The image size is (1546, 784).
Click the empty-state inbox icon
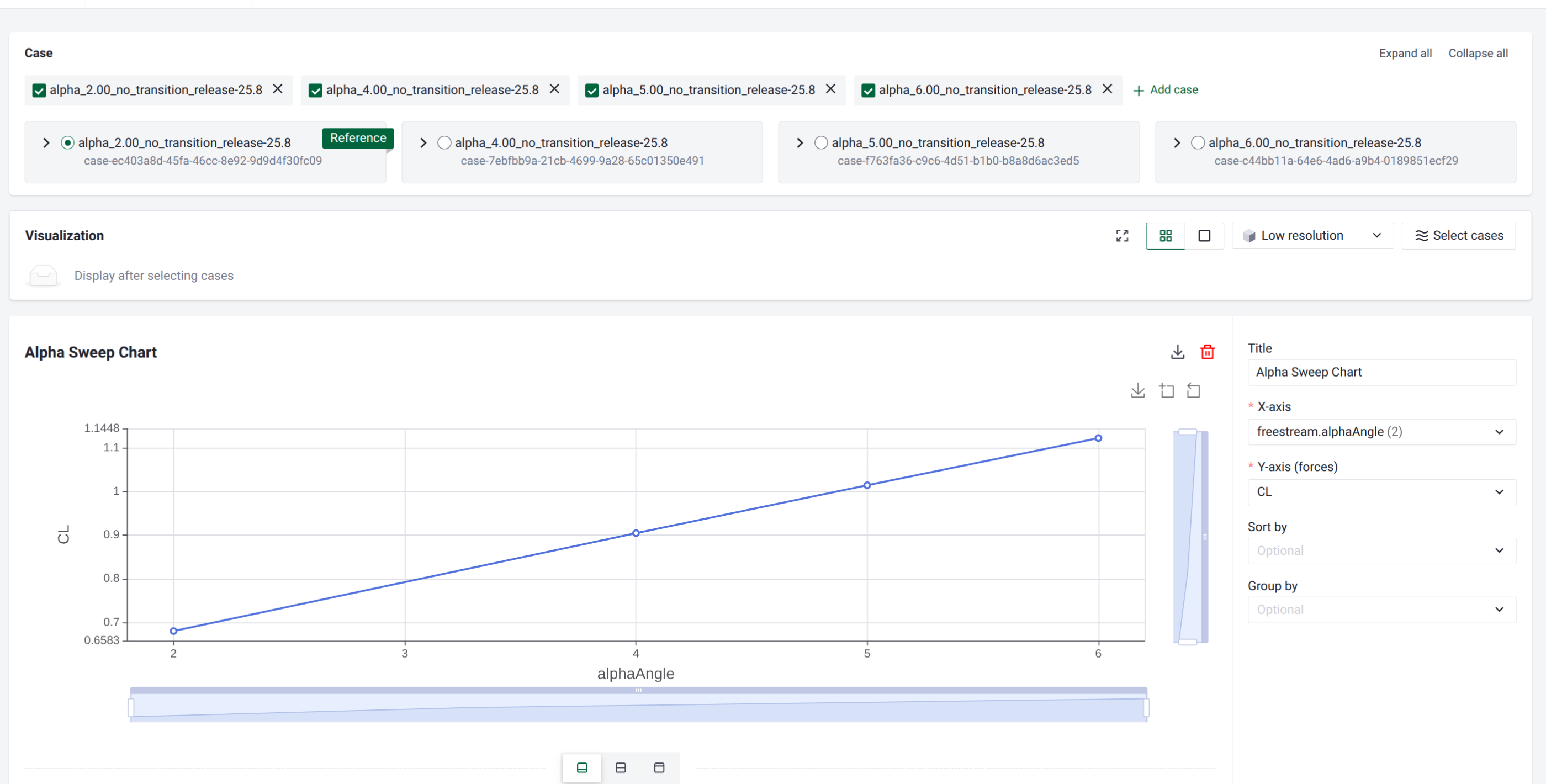click(43, 276)
